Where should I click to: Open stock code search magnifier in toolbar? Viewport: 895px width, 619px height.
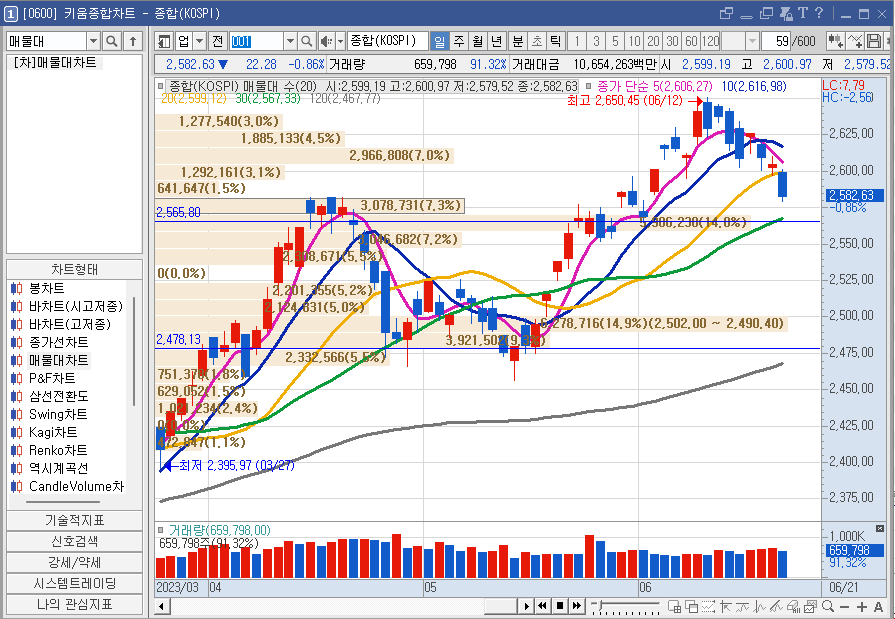pos(307,41)
